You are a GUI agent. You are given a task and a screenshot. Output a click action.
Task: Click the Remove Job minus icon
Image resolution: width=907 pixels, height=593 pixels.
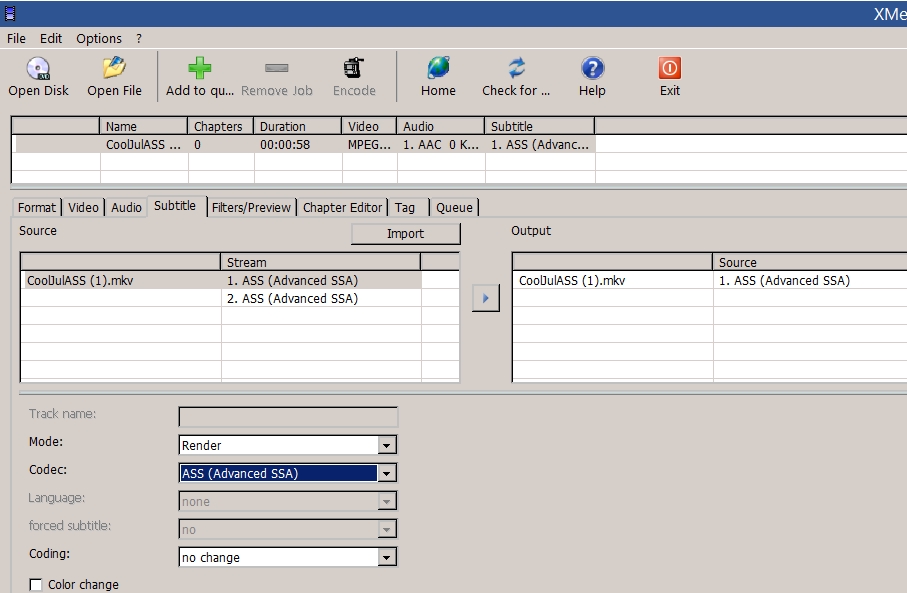(276, 68)
